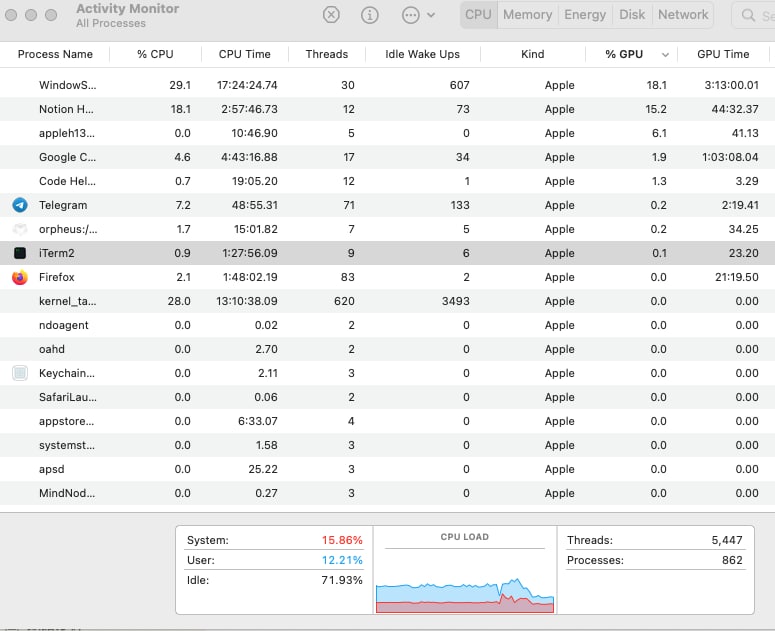Select the oahd process row

pyautogui.click(x=388, y=349)
